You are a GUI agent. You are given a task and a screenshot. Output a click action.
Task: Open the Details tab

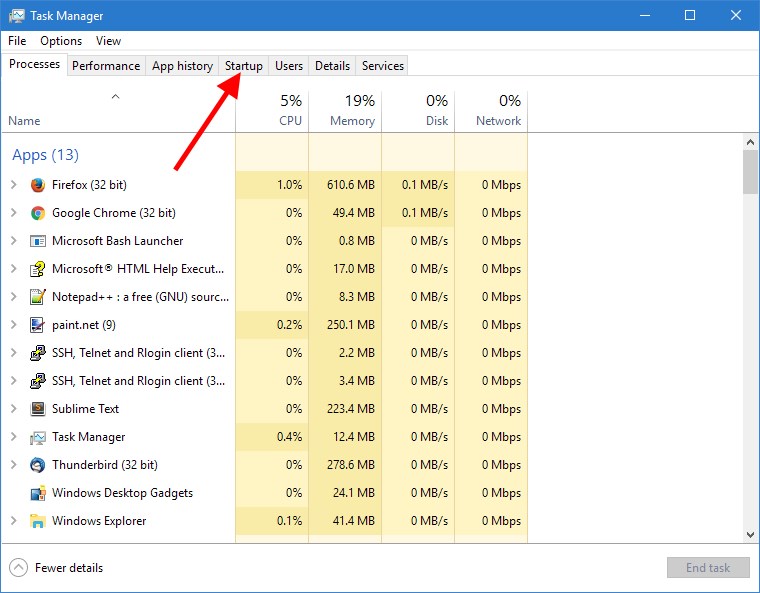(x=332, y=66)
